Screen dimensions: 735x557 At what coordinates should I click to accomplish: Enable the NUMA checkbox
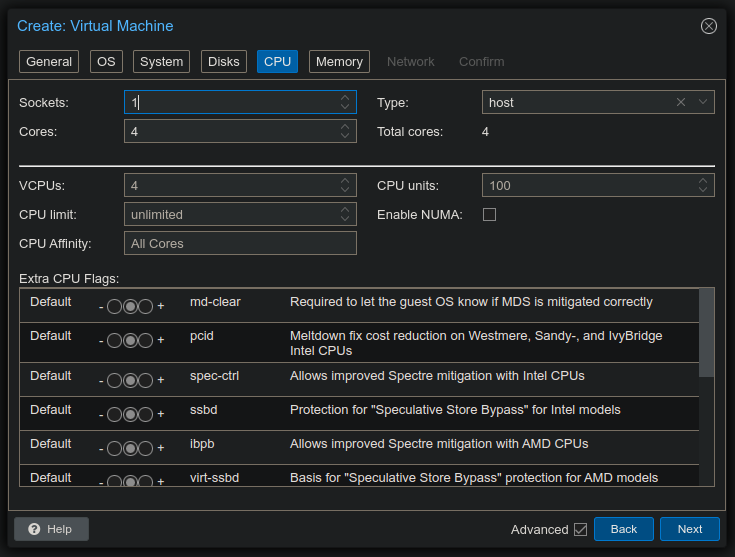tap(489, 214)
